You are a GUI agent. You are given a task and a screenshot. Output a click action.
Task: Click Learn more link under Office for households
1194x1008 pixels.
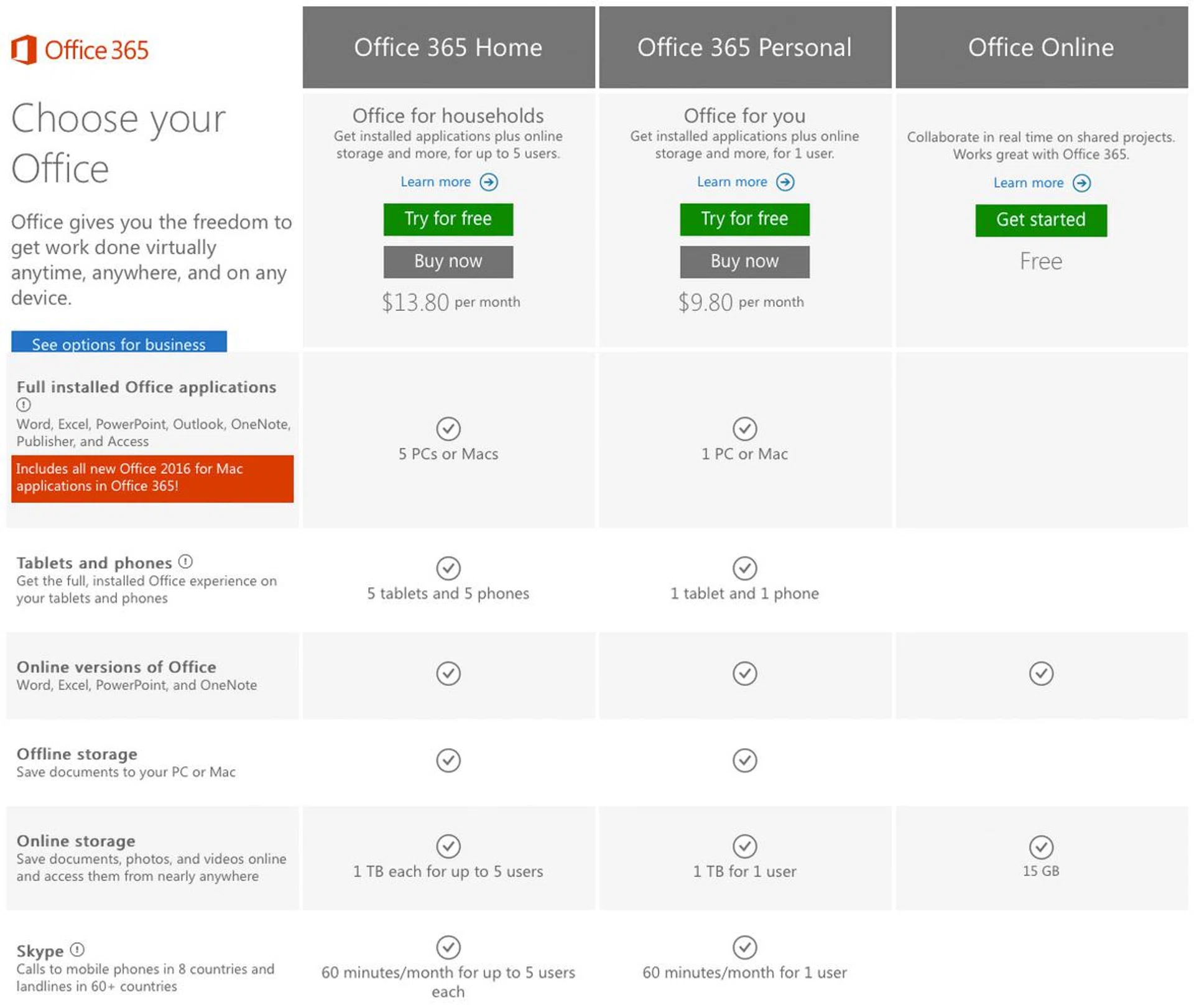point(435,182)
